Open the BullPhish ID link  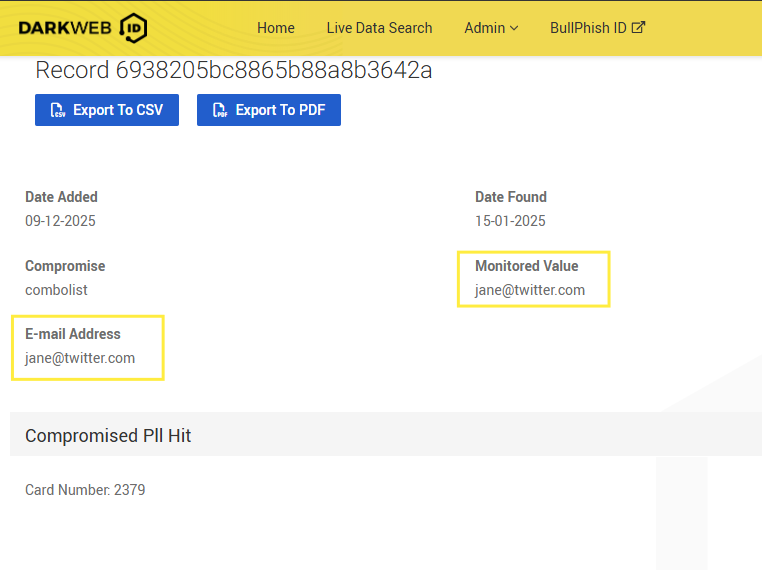[588, 28]
